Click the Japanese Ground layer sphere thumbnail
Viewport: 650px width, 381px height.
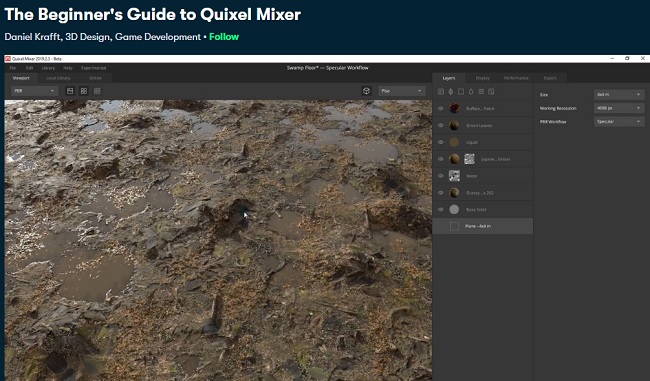tap(454, 159)
